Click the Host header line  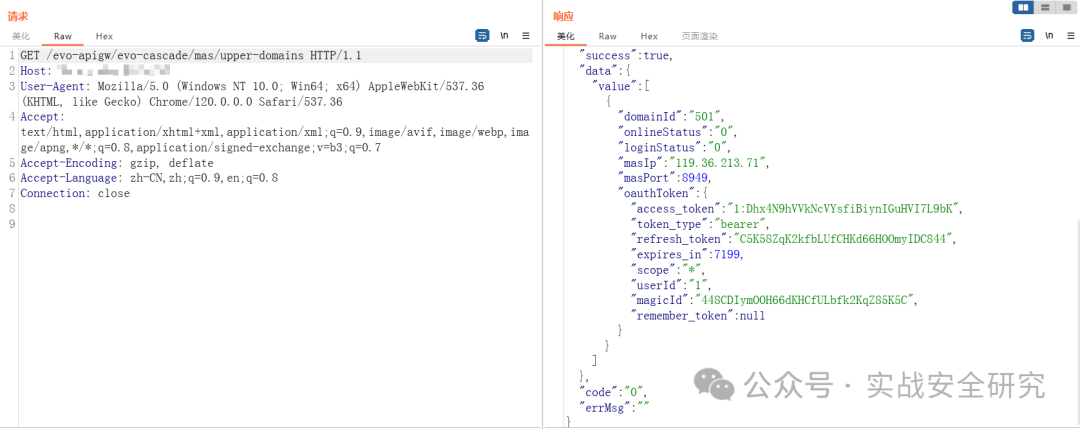click(x=95, y=71)
